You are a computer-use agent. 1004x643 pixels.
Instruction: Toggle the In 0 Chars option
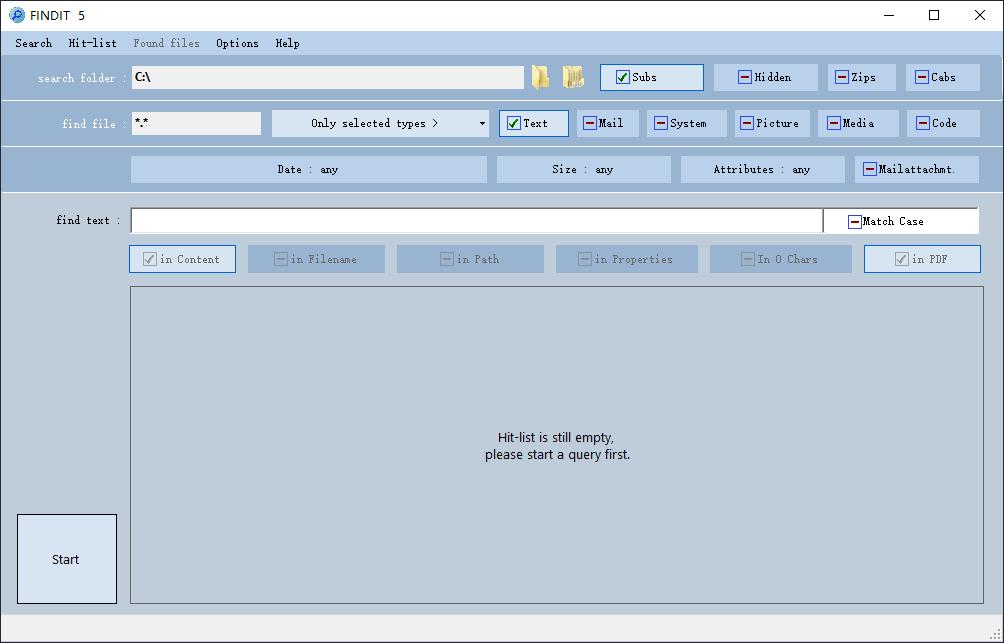[x=781, y=259]
